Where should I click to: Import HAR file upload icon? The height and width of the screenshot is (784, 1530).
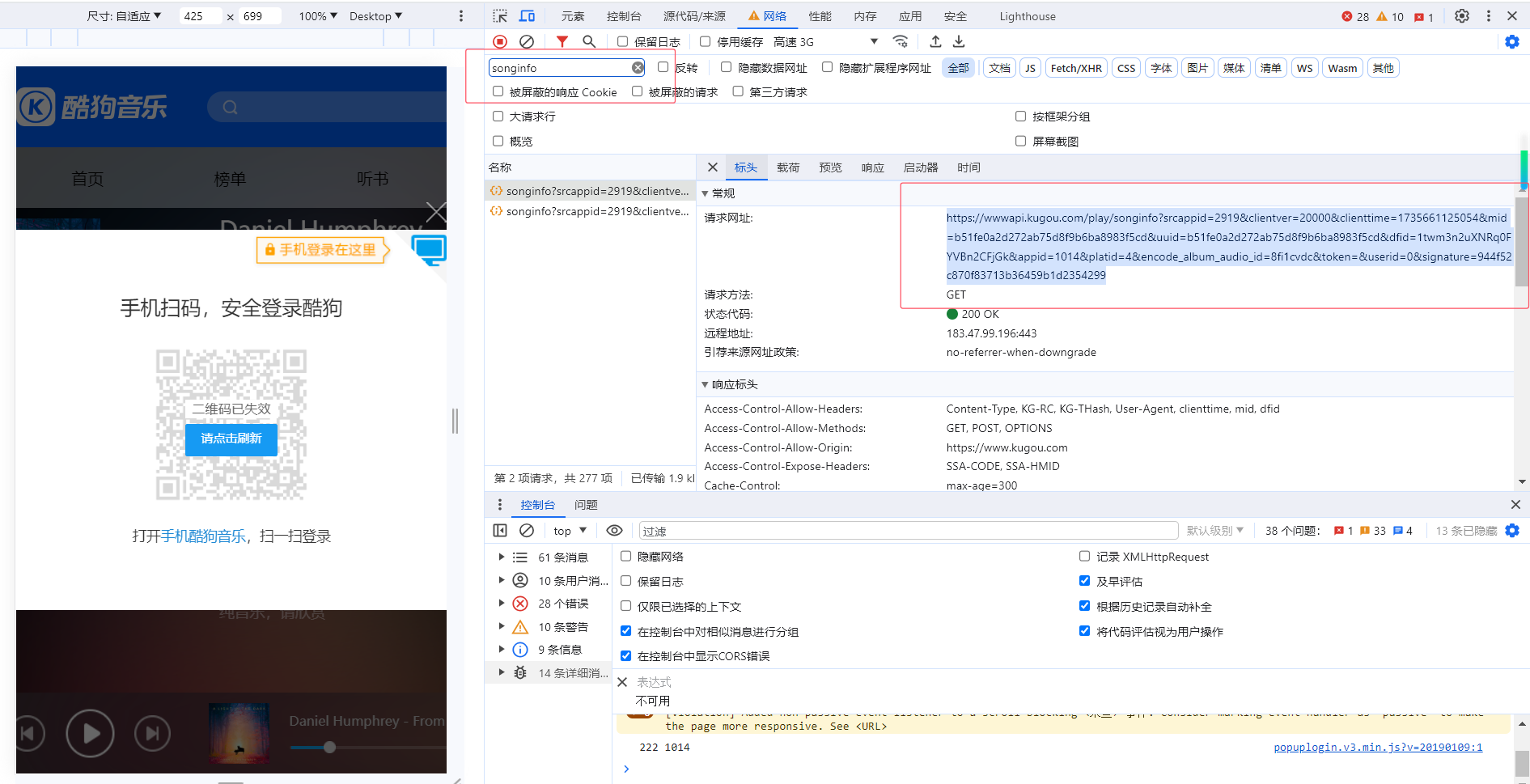coord(935,41)
